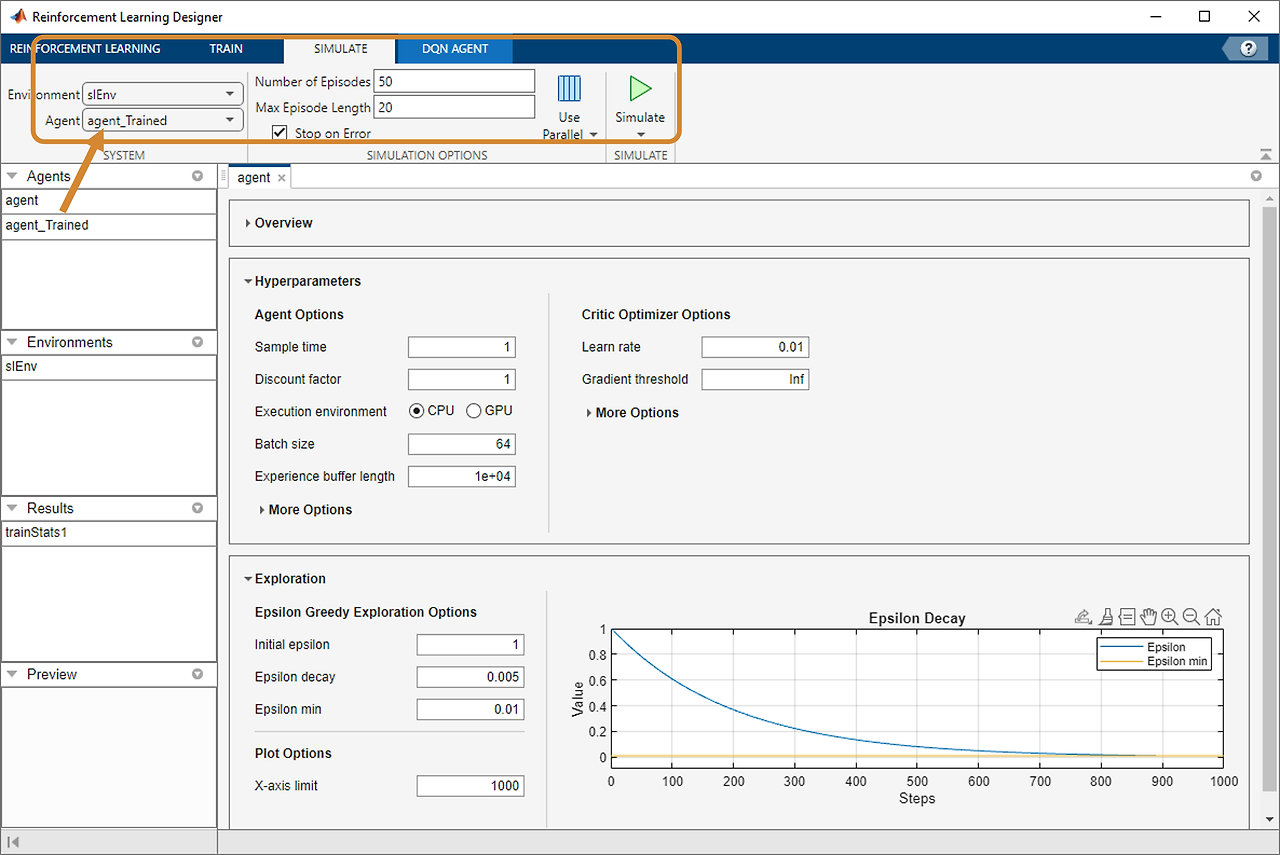Viewport: 1280px width, 855px height.
Task: Collapse the Results panel
Action: tap(12, 508)
